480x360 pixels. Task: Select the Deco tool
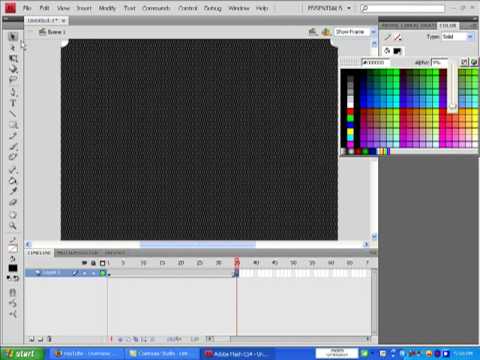13,156
